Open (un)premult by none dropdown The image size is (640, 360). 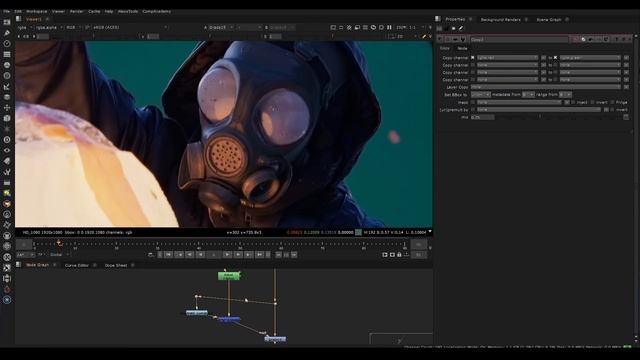539,110
